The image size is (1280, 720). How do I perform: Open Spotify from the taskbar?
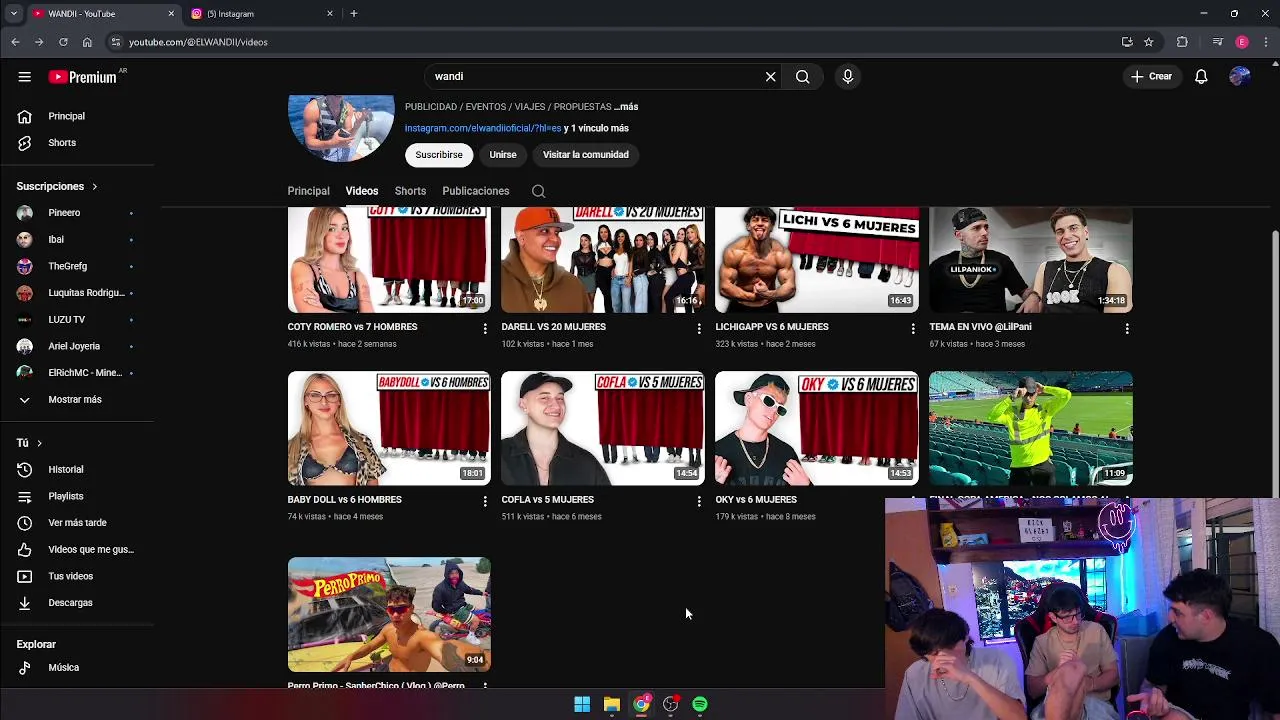(700, 704)
